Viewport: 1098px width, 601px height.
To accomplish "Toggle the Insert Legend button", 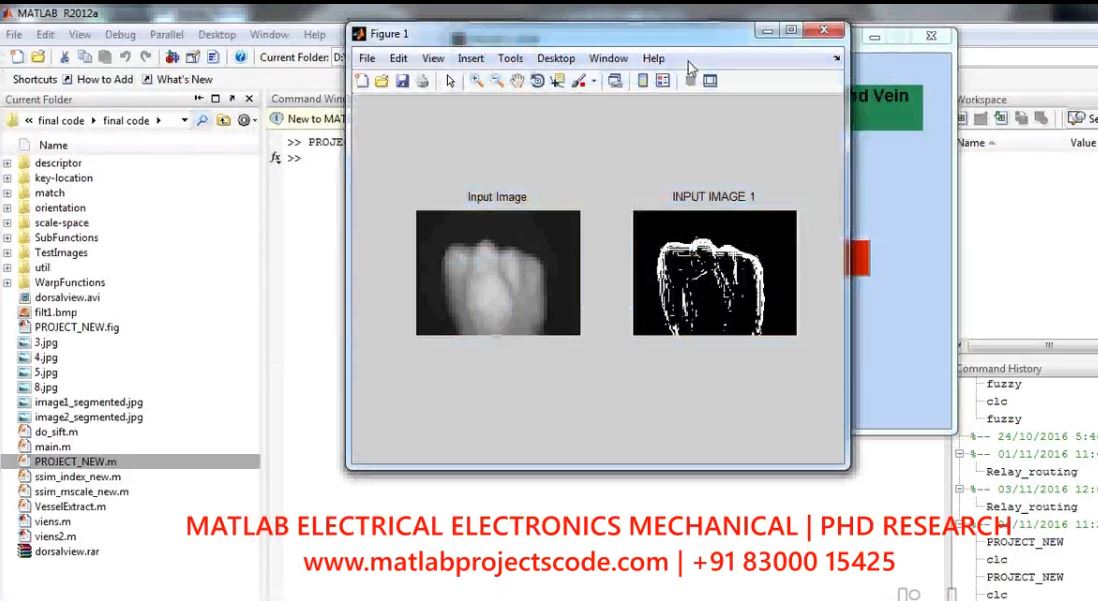I will pyautogui.click(x=663, y=81).
